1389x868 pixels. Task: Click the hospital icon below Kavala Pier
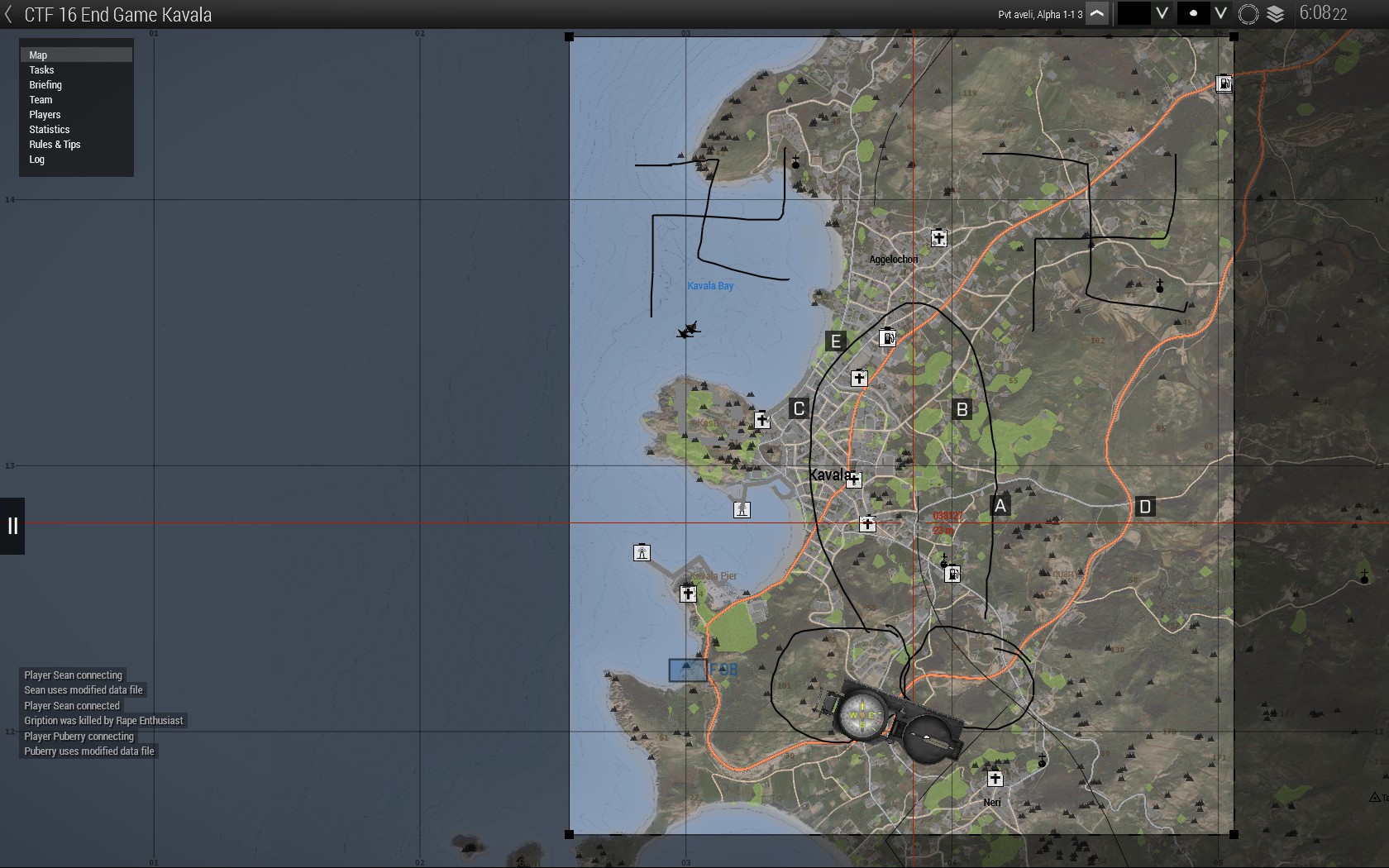click(688, 593)
